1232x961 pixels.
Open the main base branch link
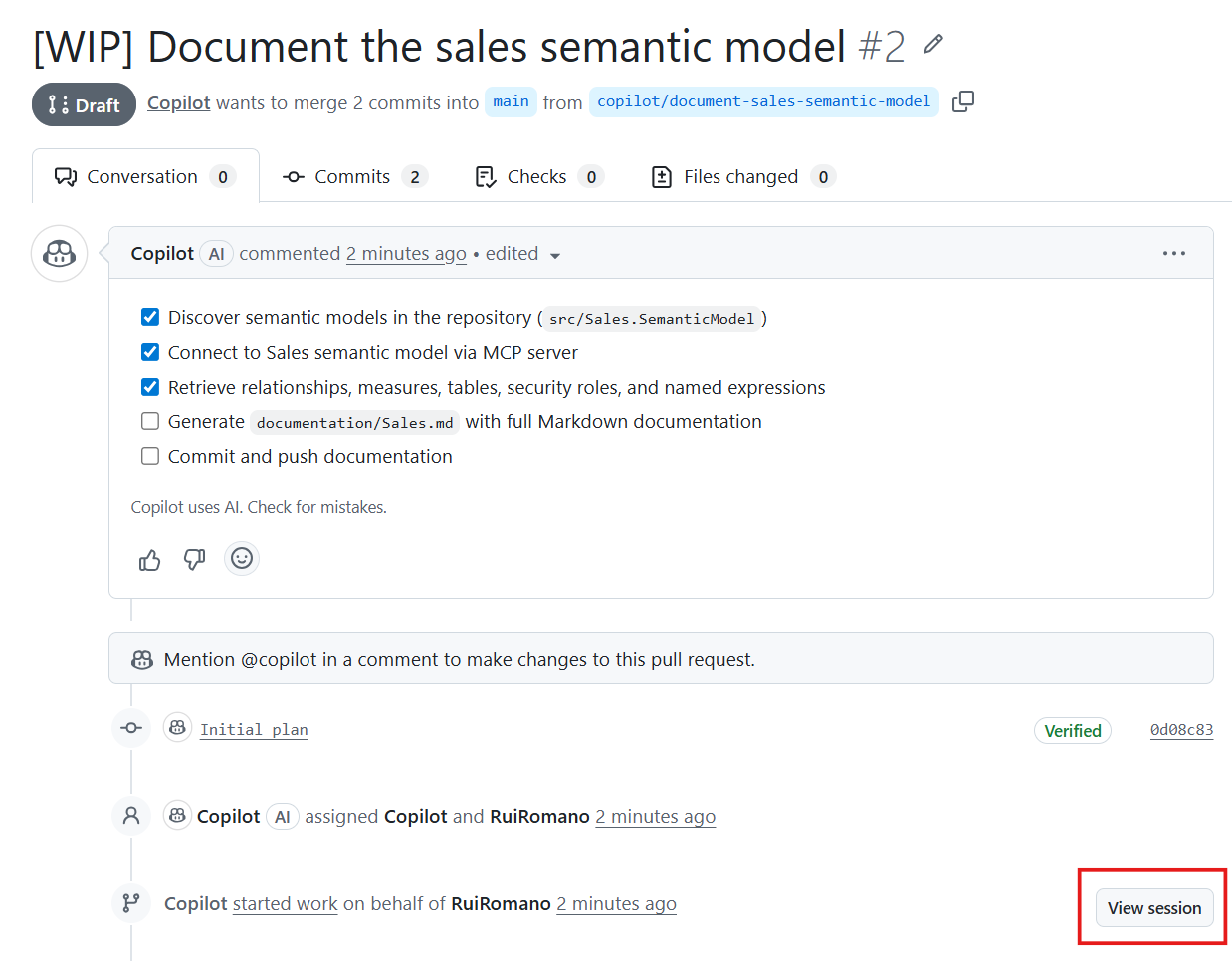click(511, 101)
